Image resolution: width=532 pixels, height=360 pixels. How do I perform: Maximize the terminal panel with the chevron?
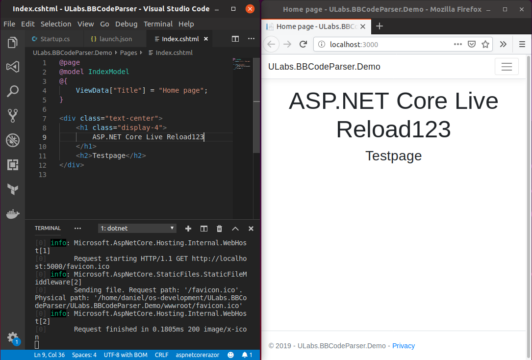[x=235, y=229]
